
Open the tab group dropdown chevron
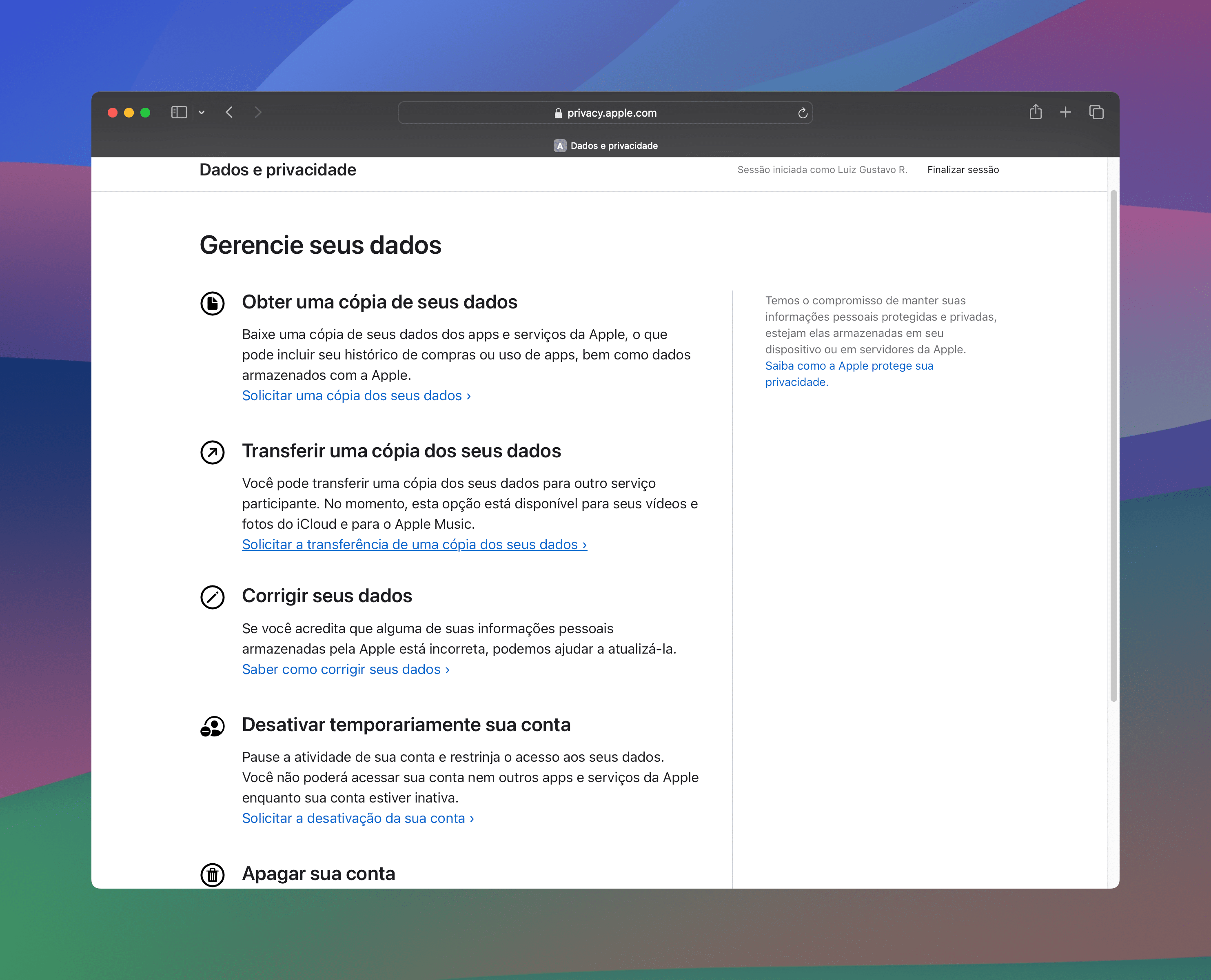202,112
